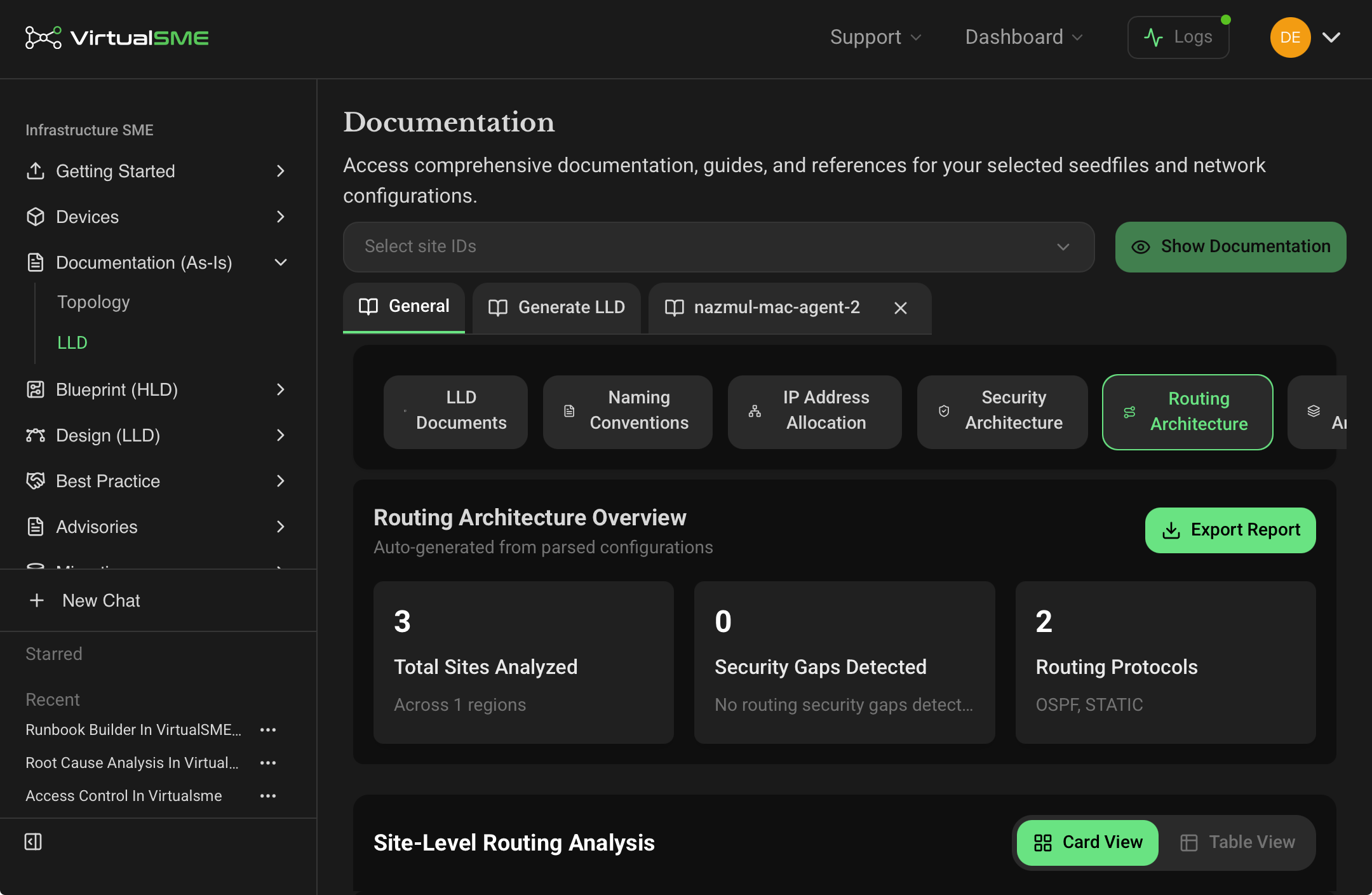Close the nazmul-mac-agent-2 tab
This screenshot has width=1372, height=895.
point(900,308)
